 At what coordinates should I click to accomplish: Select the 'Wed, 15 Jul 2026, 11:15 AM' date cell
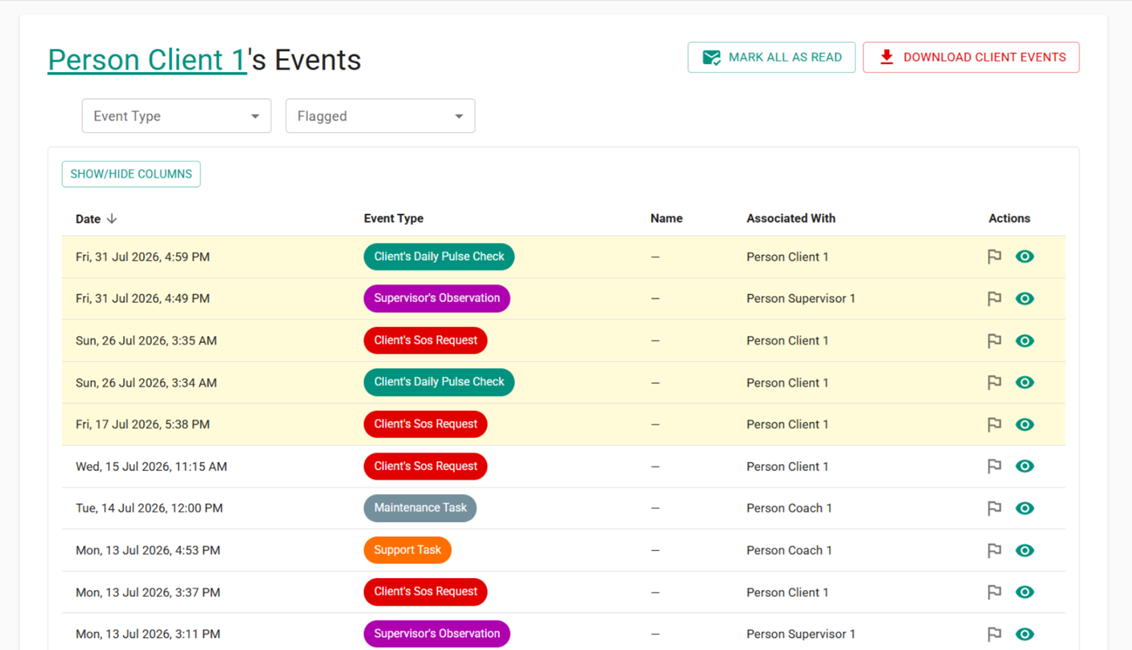151,467
